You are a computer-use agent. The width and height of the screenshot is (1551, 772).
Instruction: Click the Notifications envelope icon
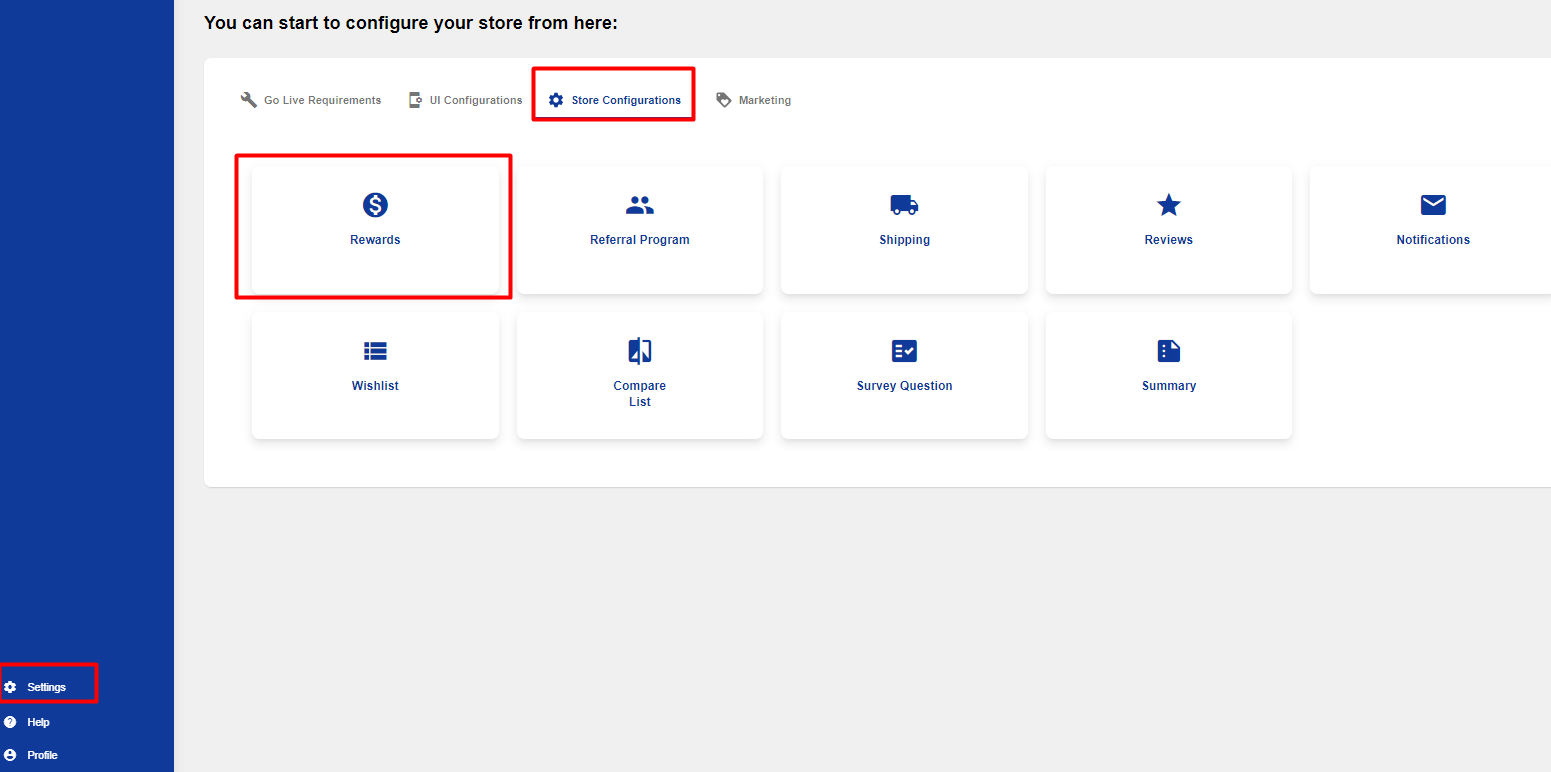pos(1432,205)
